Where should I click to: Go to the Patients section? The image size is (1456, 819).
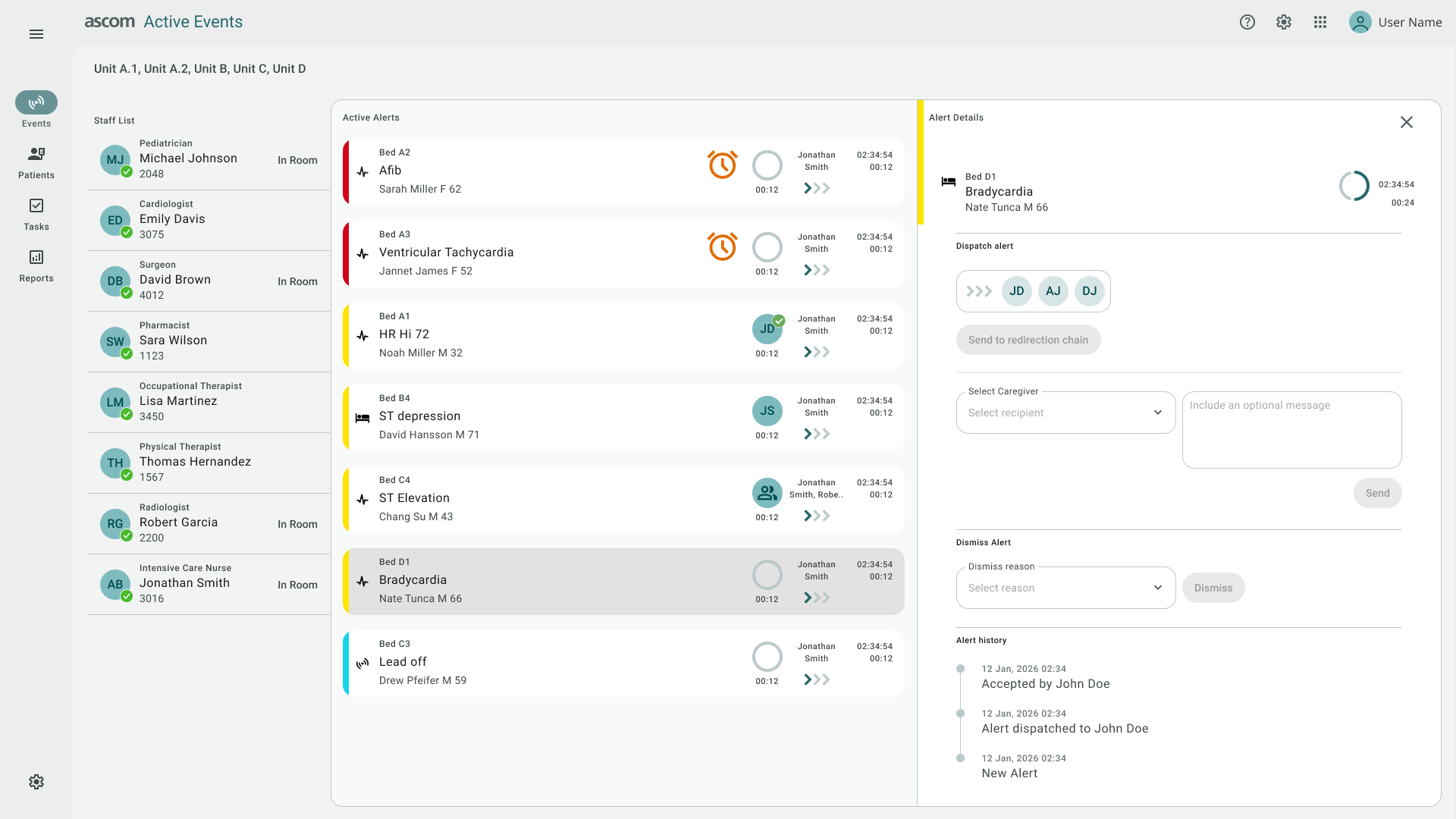point(36,162)
